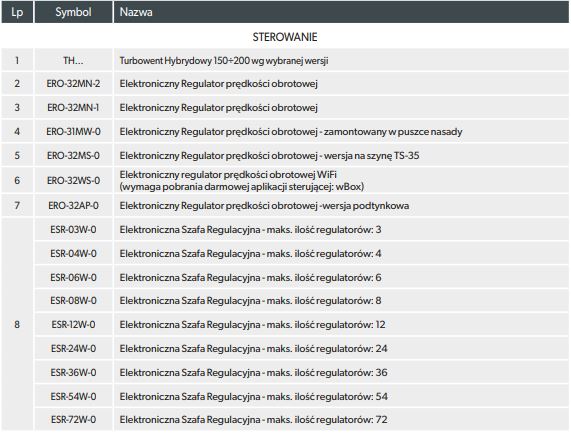The image size is (571, 433).
Task: Click the ESR-36W-0 symbol
Action: click(x=73, y=373)
